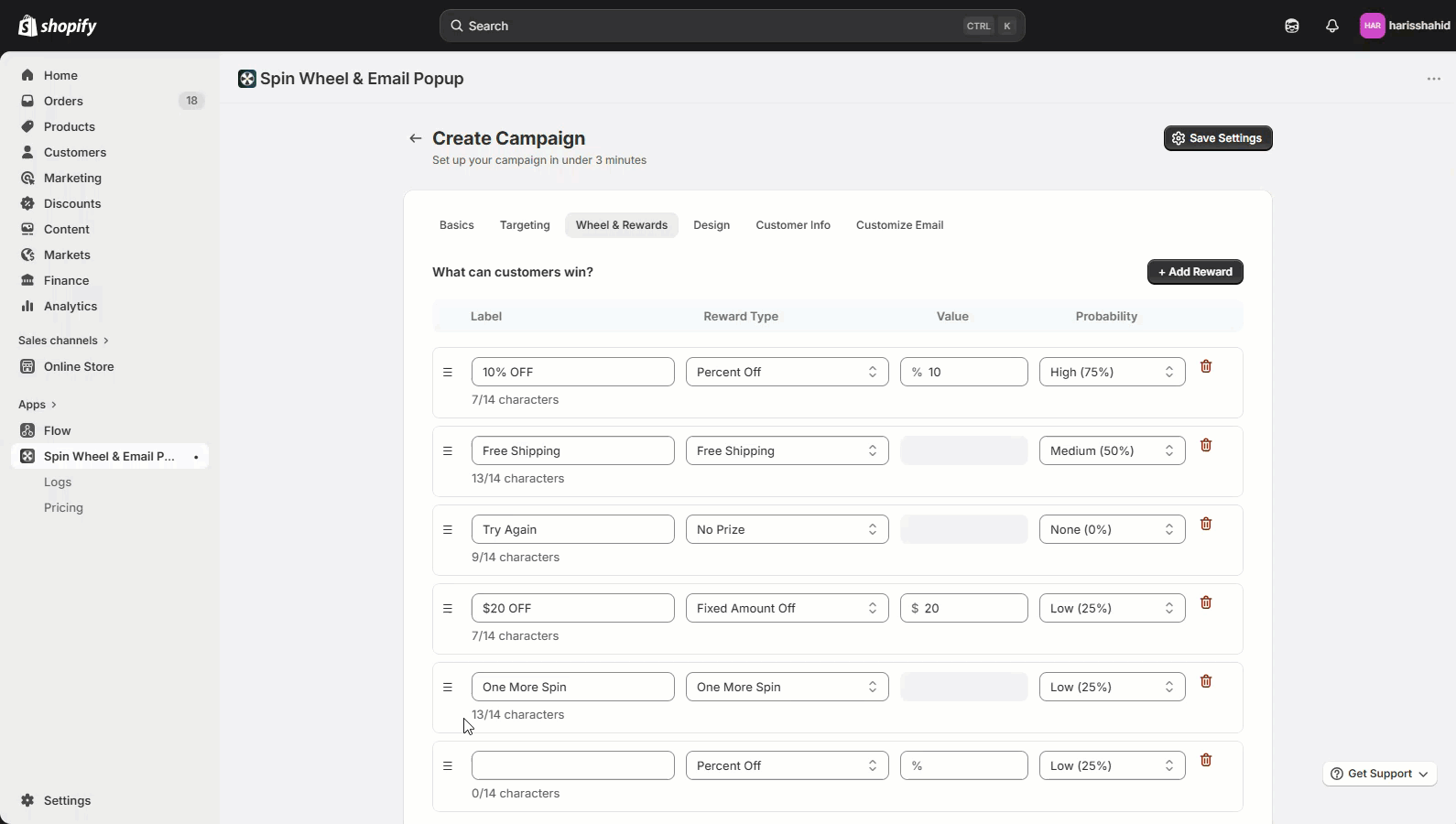Open the Sidekick assistant icon in top bar

coord(1292,26)
